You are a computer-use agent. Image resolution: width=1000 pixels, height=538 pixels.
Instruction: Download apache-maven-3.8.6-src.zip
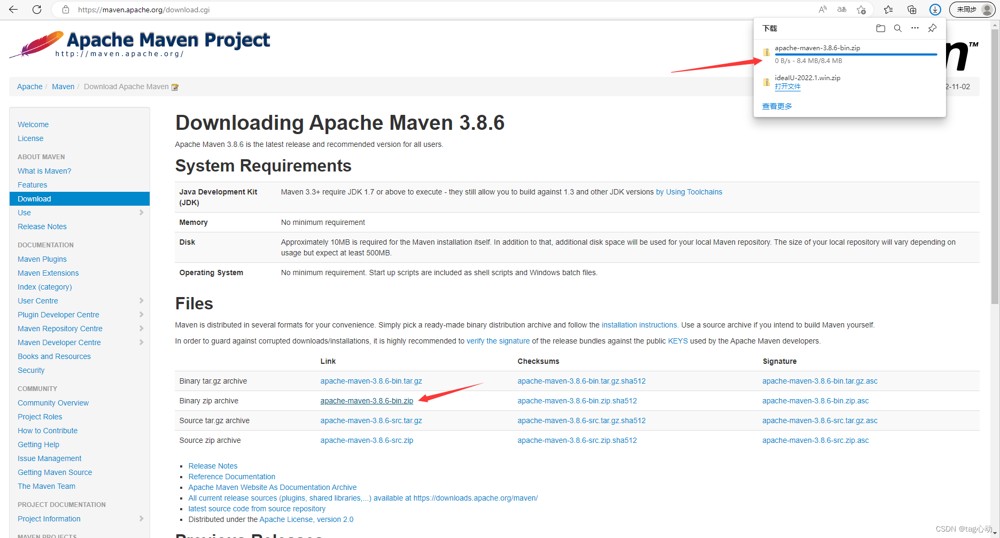click(x=367, y=440)
